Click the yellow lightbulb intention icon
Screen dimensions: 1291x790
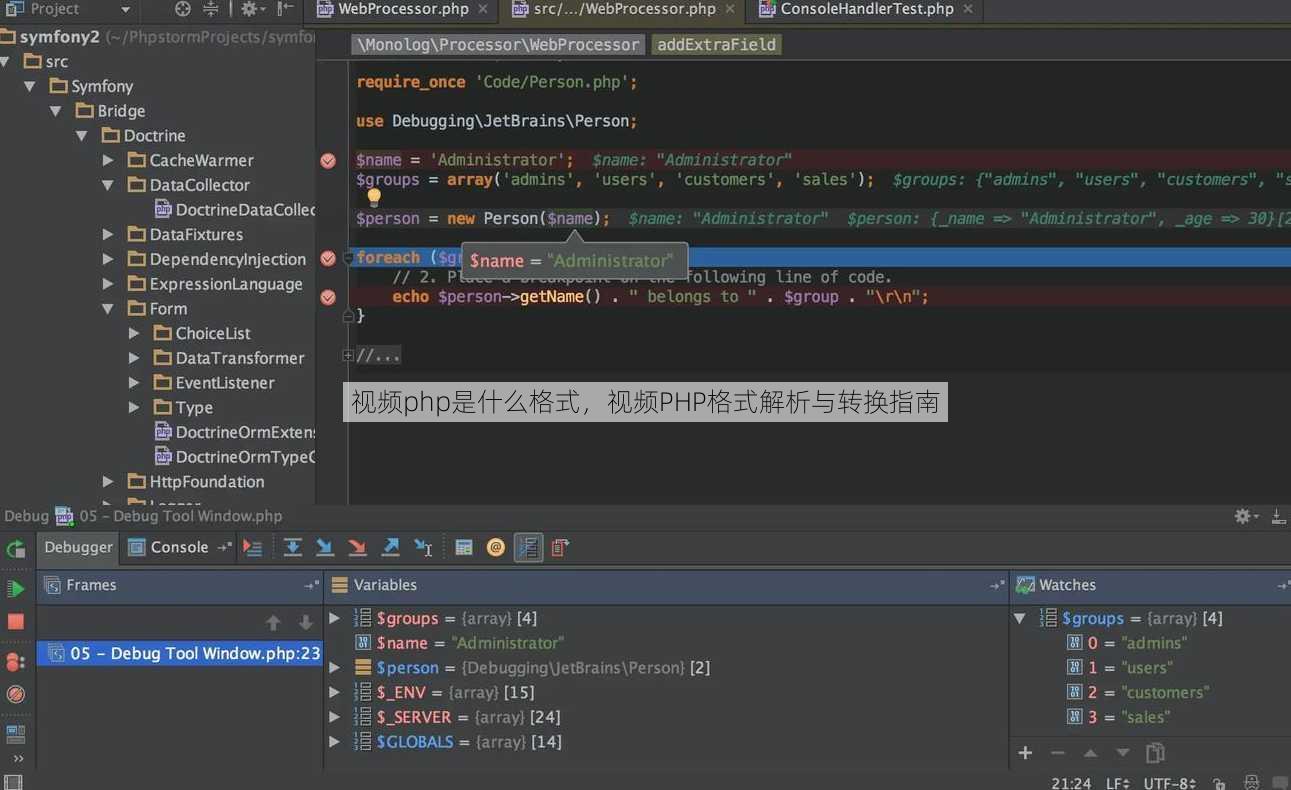(x=374, y=197)
